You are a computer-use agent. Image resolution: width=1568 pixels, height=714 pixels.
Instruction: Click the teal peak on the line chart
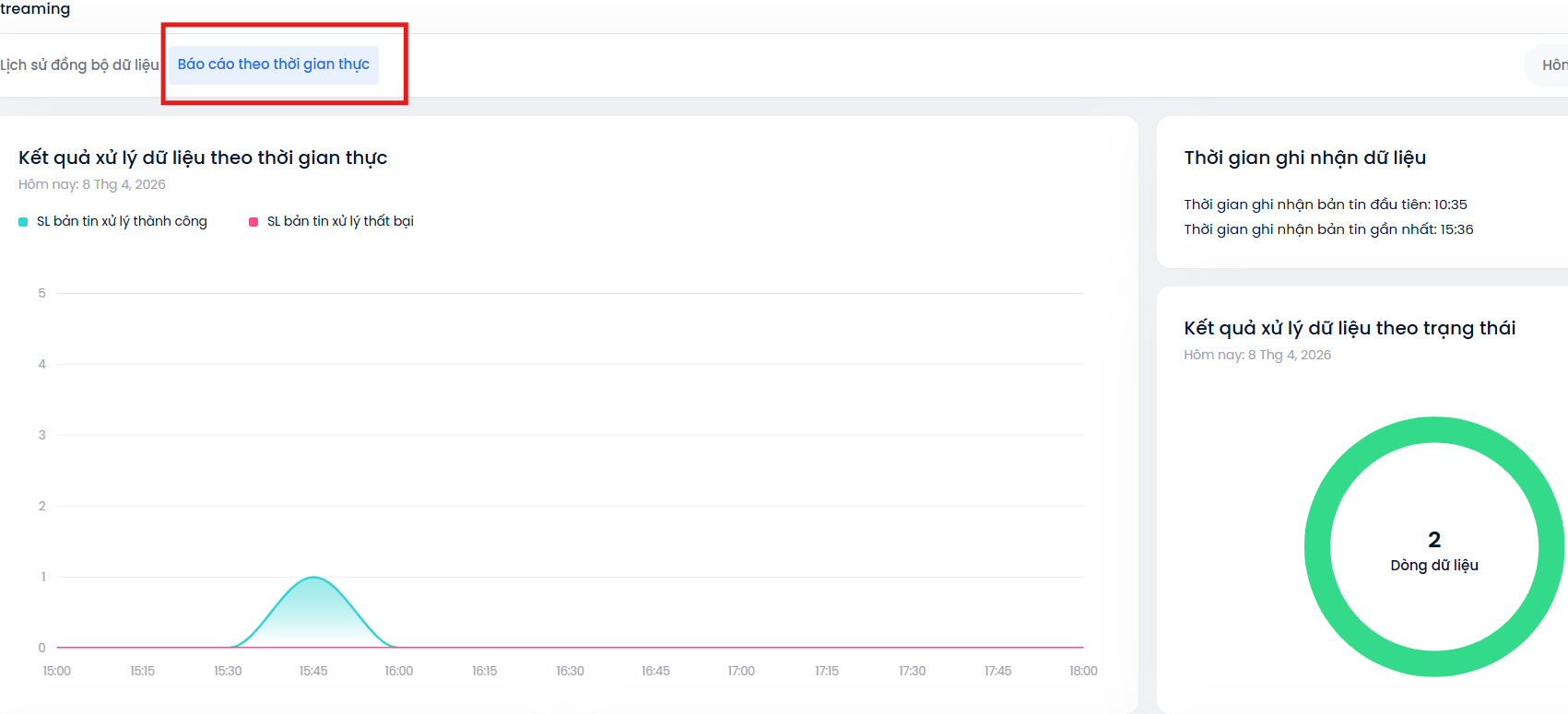pyautogui.click(x=313, y=579)
